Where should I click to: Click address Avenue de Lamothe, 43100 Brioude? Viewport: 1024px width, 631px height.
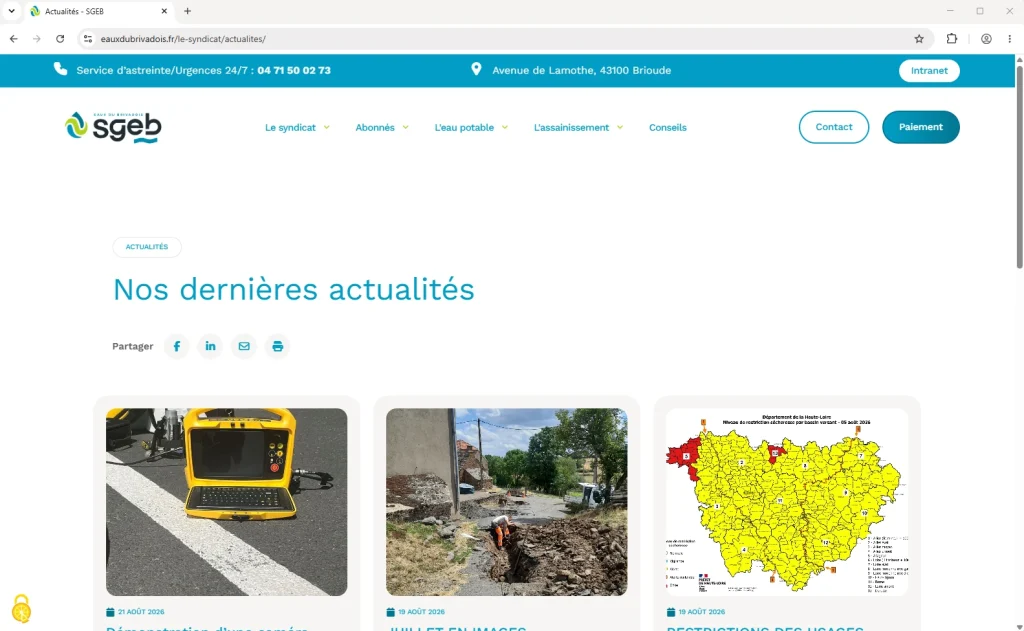[581, 70]
